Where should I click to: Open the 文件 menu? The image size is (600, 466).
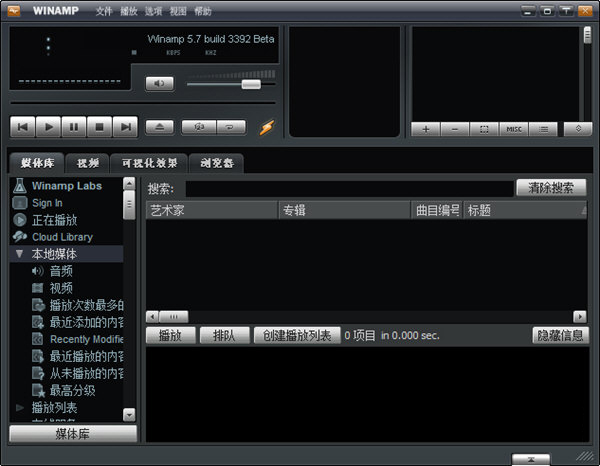[105, 11]
